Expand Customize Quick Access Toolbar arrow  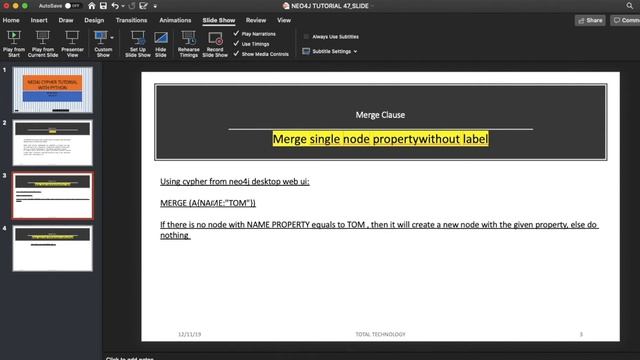point(155,6)
